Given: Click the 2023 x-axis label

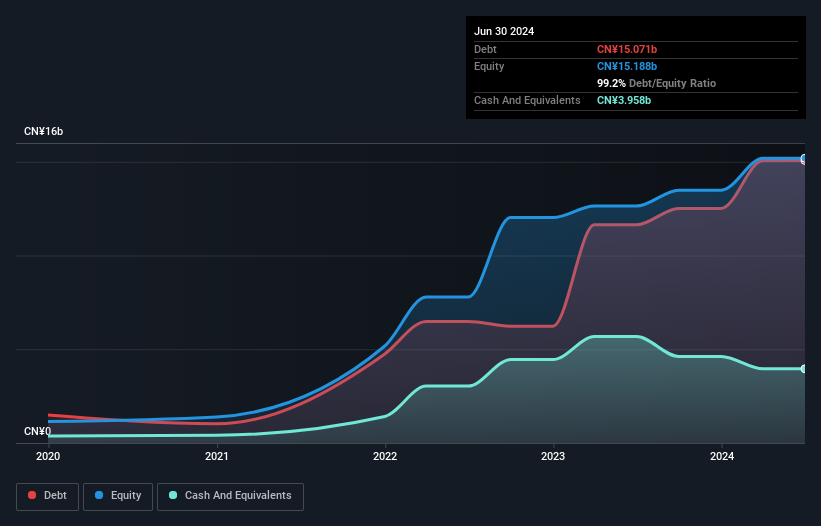Looking at the screenshot, I should (553, 456).
